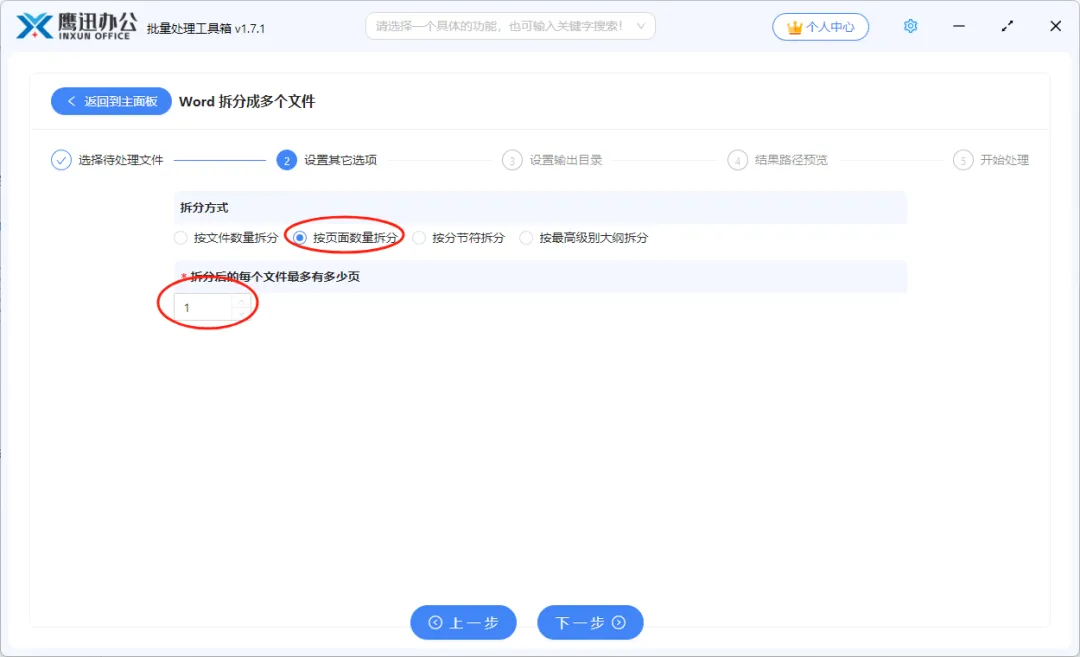Return to main panel with 返回到主面板
The height and width of the screenshot is (657, 1080).
point(111,101)
